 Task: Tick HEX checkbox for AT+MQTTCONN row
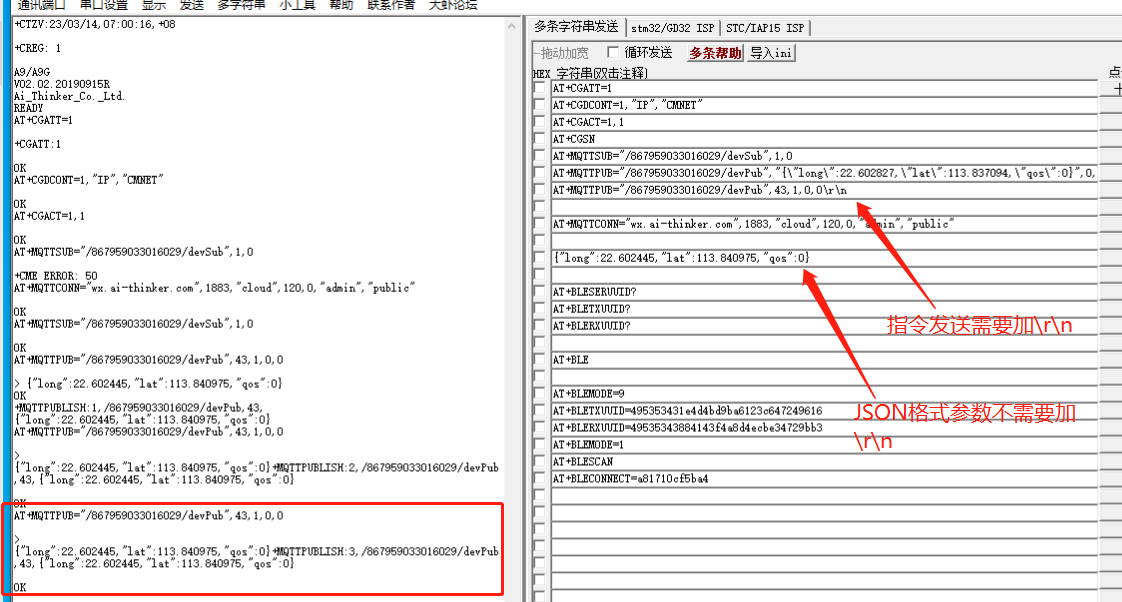(x=540, y=224)
